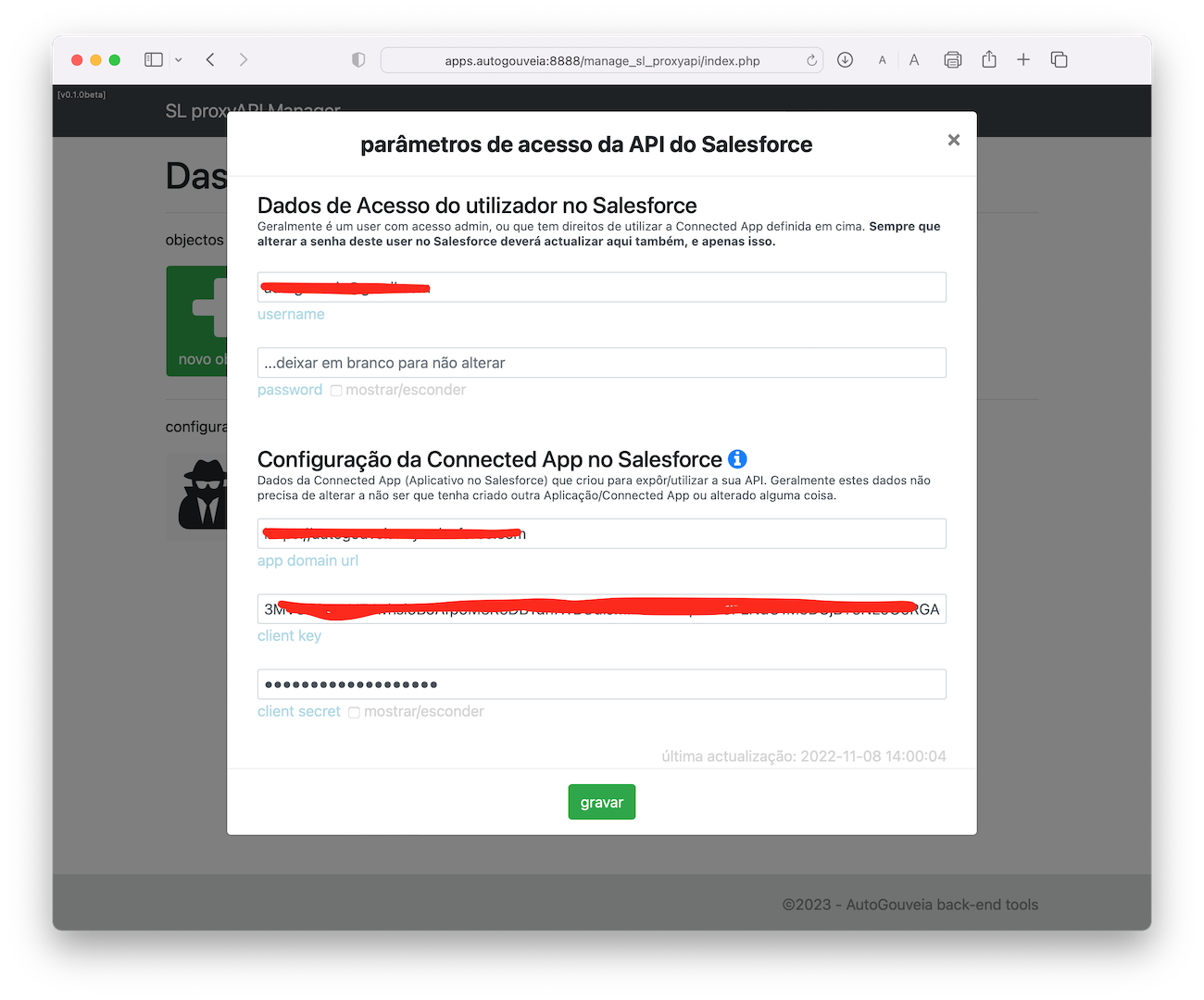Open sidebar options dropdown chevron
1204x1000 pixels.
click(179, 60)
